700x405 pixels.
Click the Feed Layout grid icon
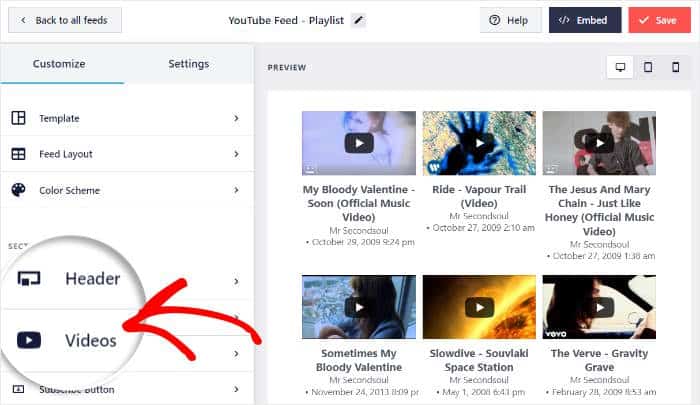(x=18, y=154)
